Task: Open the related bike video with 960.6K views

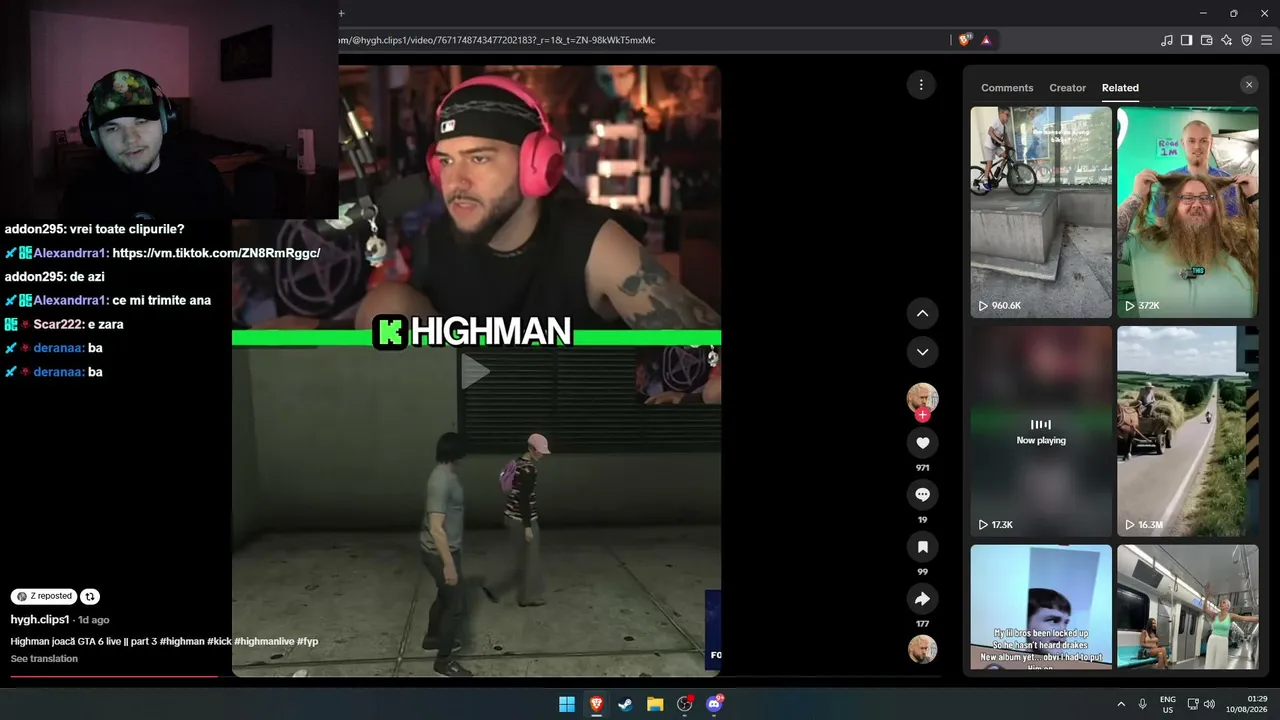Action: [x=1041, y=212]
